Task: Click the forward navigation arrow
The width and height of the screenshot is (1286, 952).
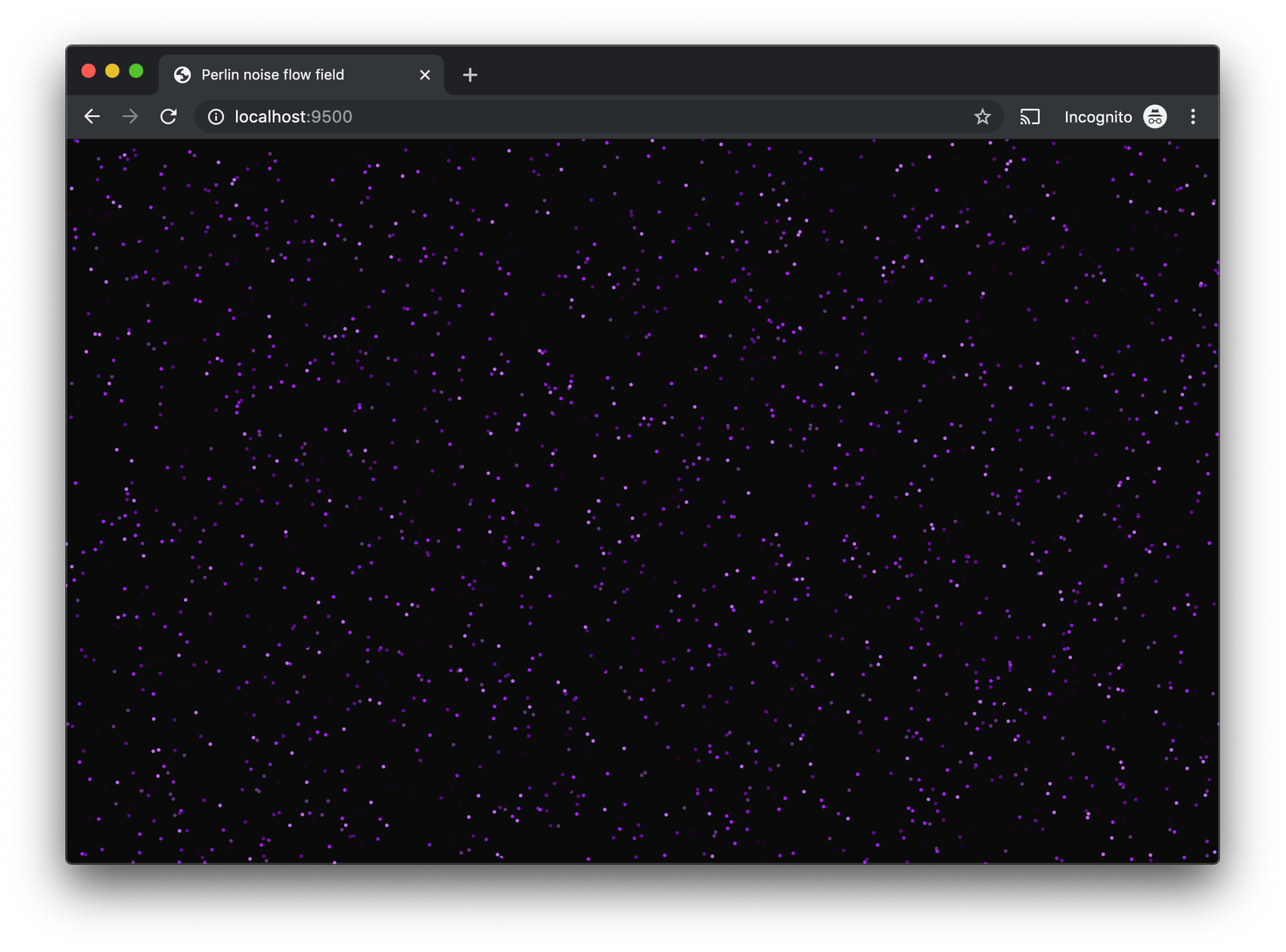Action: [x=130, y=116]
